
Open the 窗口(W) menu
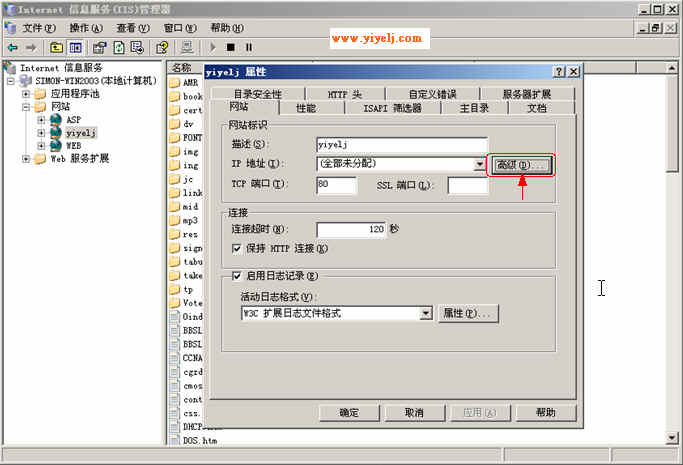(180, 28)
